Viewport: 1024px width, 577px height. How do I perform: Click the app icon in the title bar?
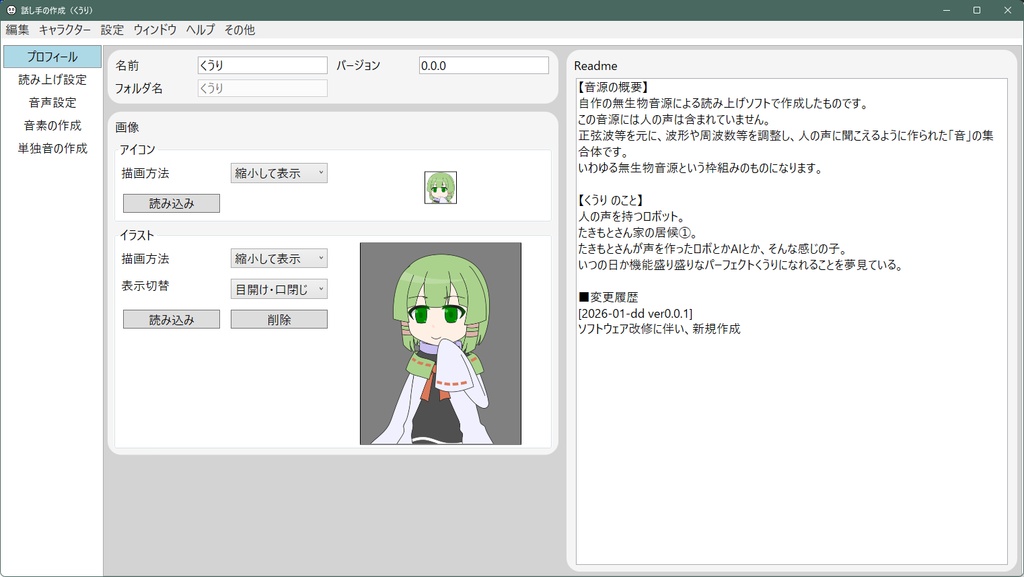[x=10, y=9]
